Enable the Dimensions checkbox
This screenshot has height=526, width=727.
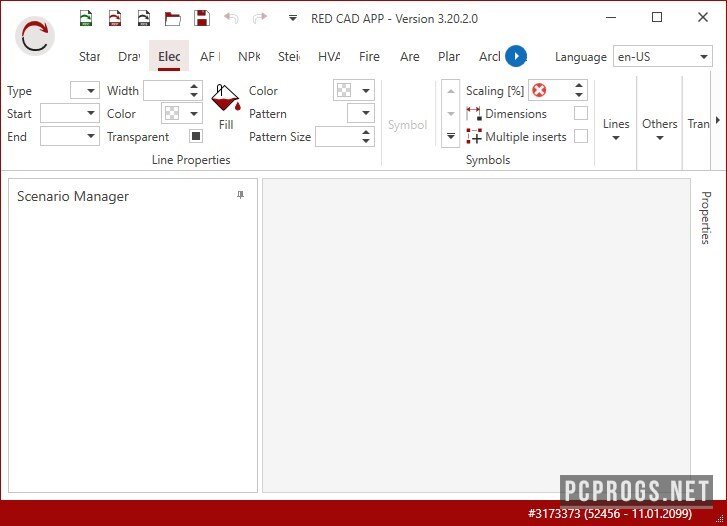coord(580,113)
